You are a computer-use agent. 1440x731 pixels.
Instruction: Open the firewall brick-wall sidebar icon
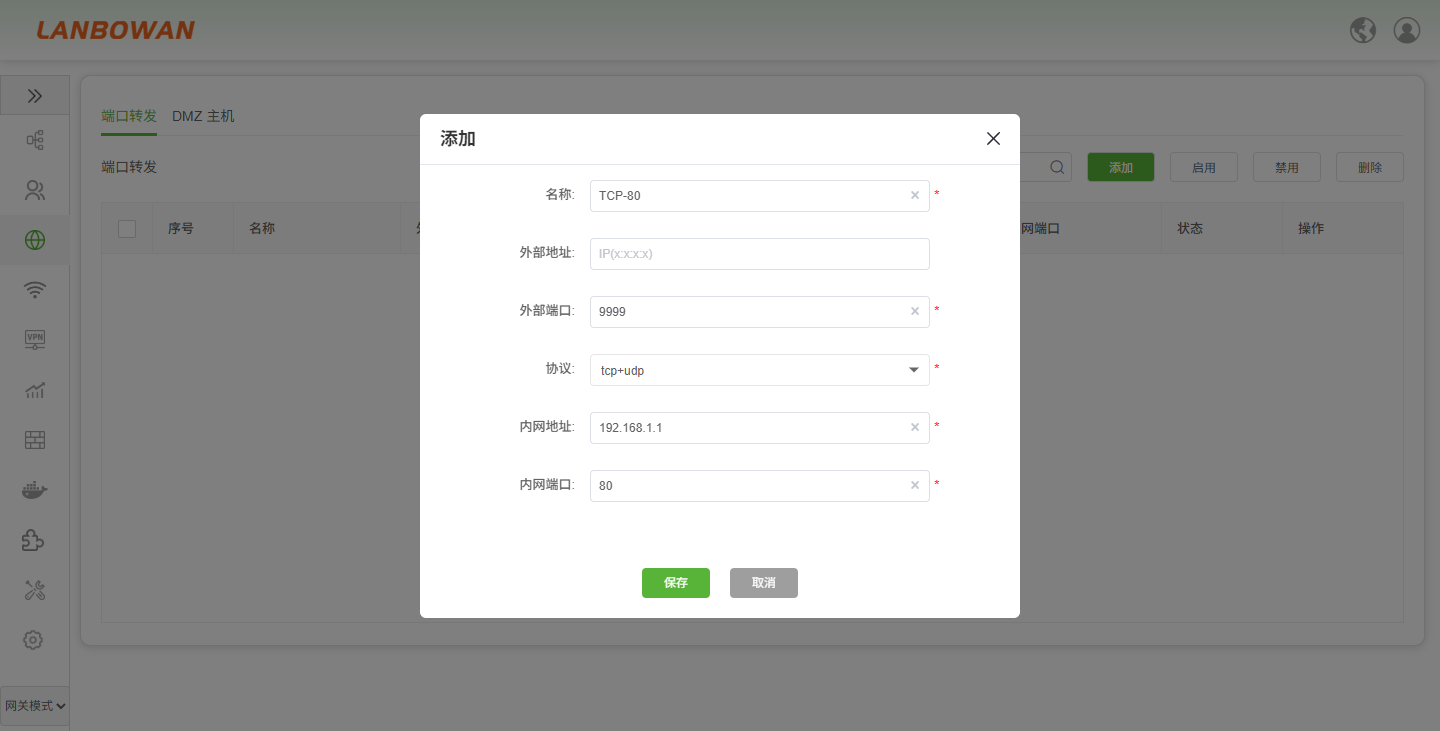pos(35,440)
